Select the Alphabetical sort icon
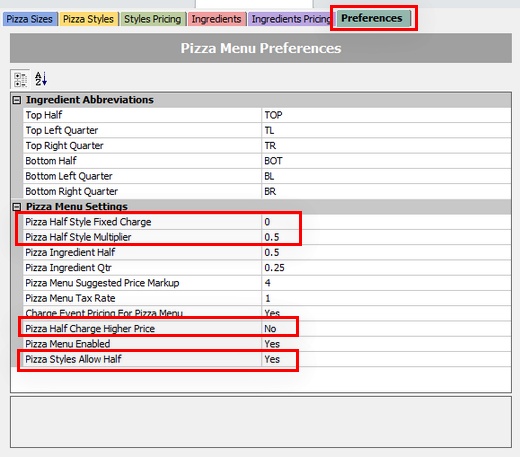Viewport: 520px width, 457px height. (x=41, y=79)
